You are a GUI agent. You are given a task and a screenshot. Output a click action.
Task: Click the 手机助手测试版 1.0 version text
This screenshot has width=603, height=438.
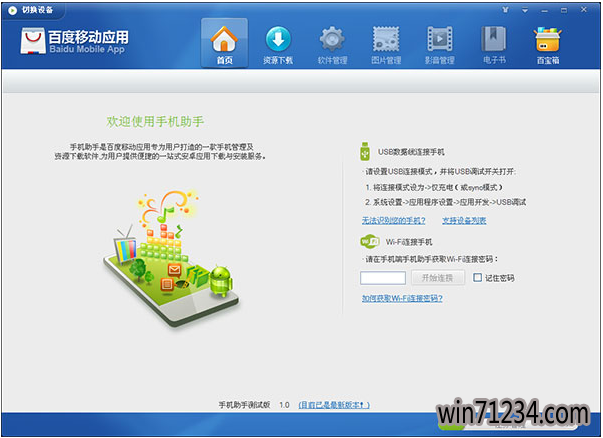(254, 405)
